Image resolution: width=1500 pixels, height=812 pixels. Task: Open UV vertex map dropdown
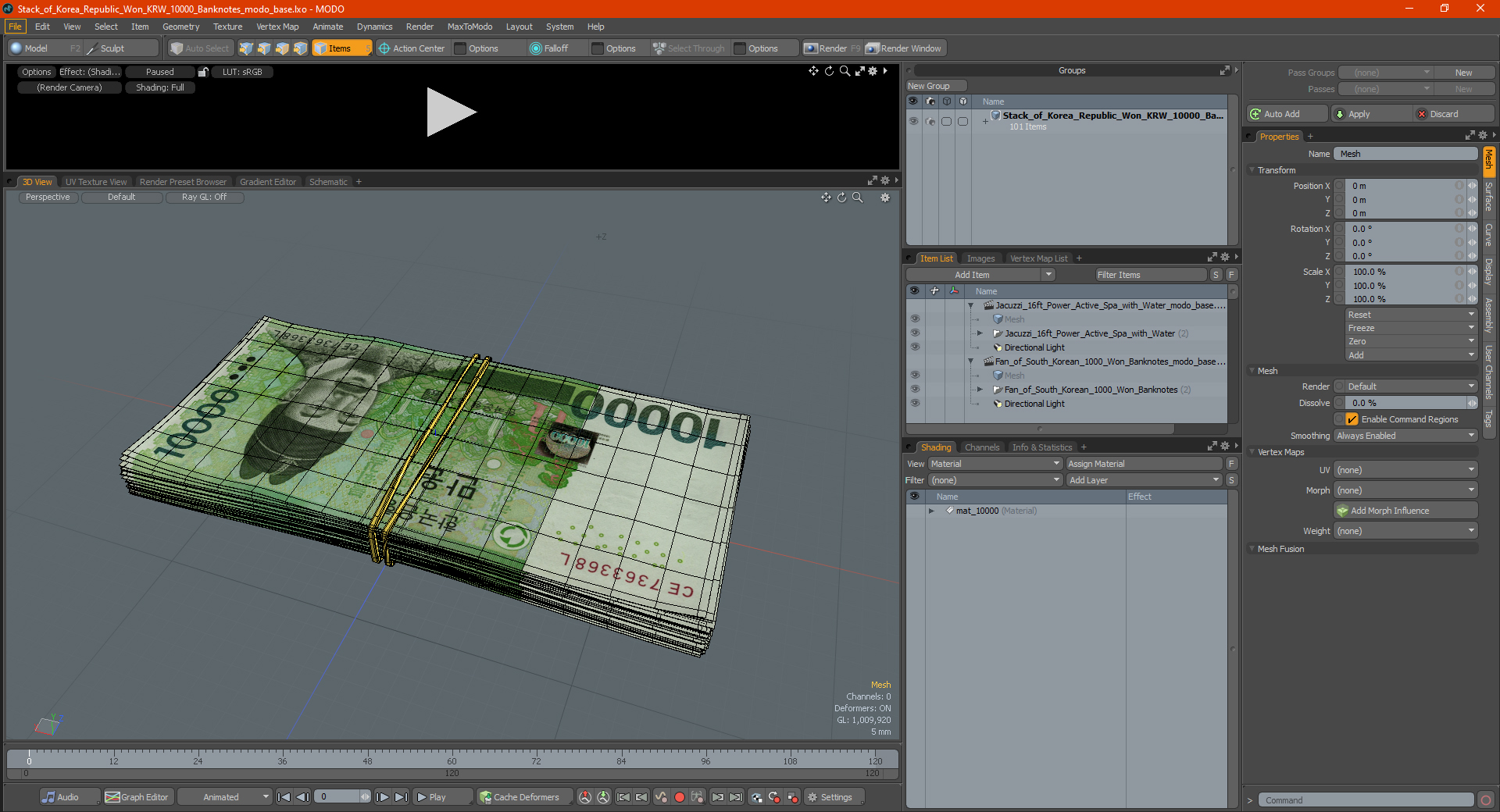[x=1406, y=470]
